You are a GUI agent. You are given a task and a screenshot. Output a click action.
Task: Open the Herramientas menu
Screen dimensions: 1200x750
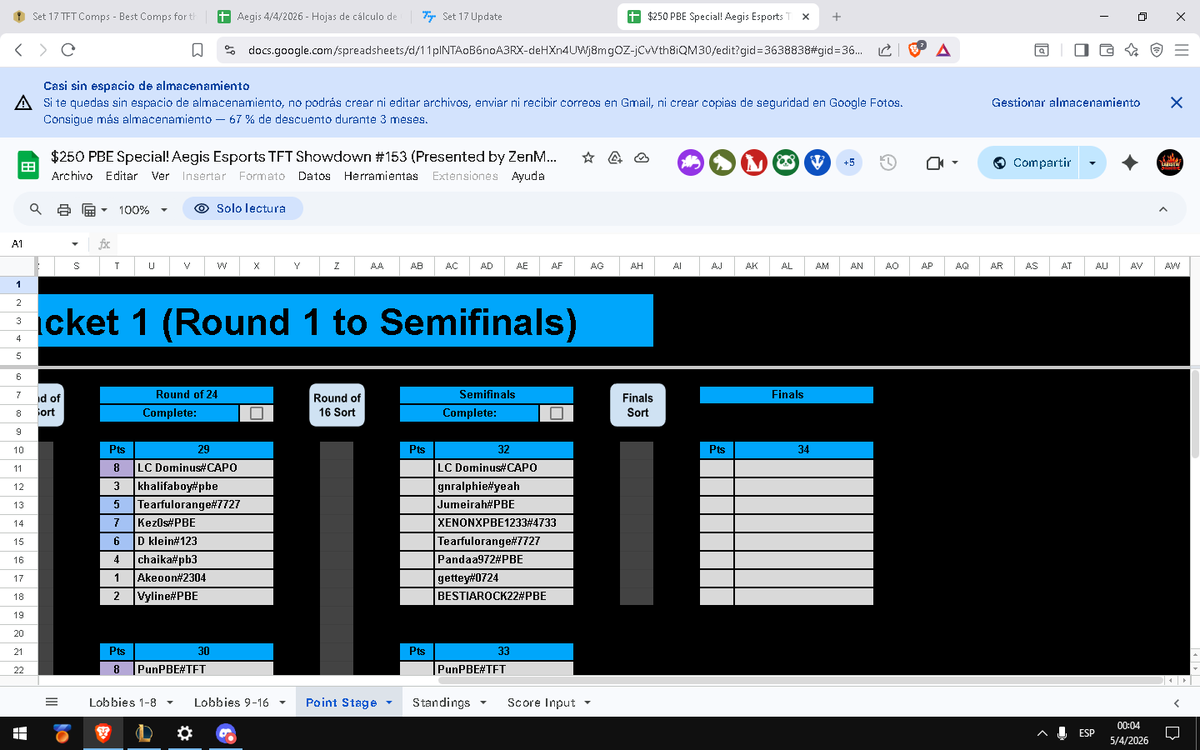point(381,176)
